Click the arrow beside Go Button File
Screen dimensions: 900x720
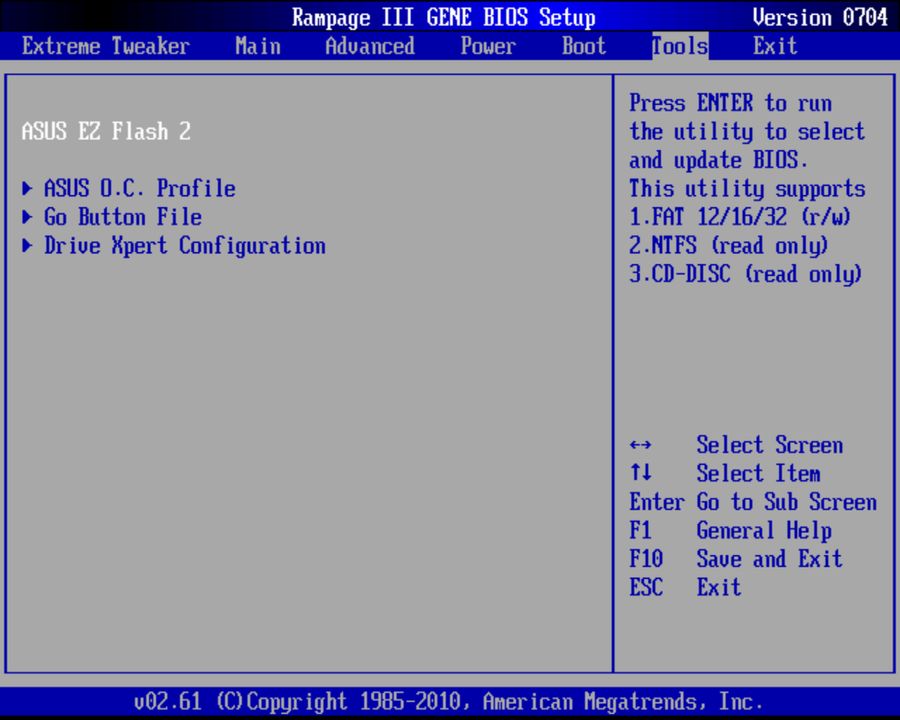[27, 217]
